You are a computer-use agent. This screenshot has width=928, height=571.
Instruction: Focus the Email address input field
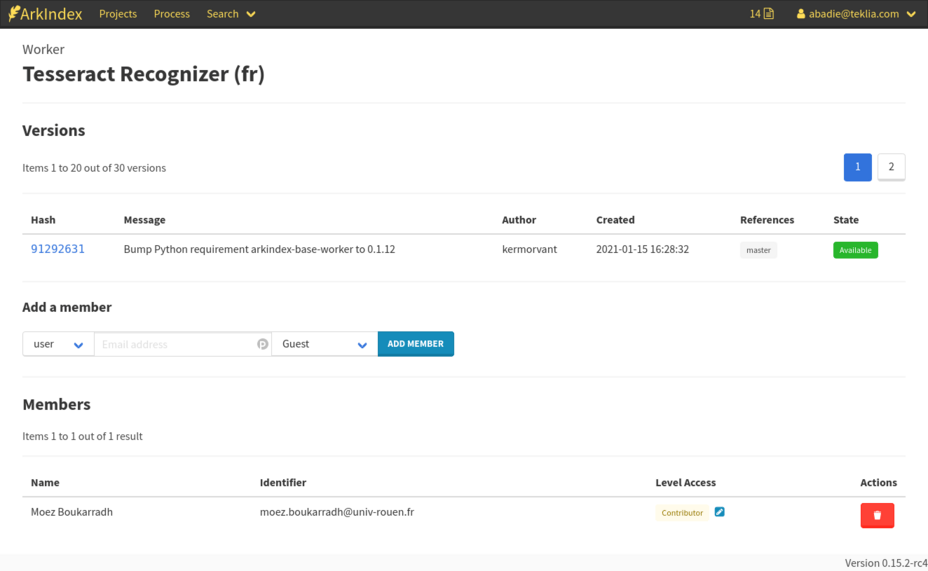[x=176, y=344]
